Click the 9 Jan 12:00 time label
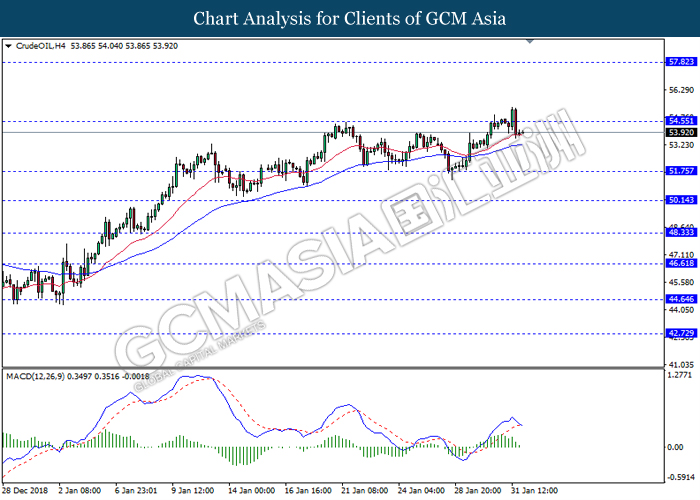The width and height of the screenshot is (700, 500). click(x=193, y=490)
